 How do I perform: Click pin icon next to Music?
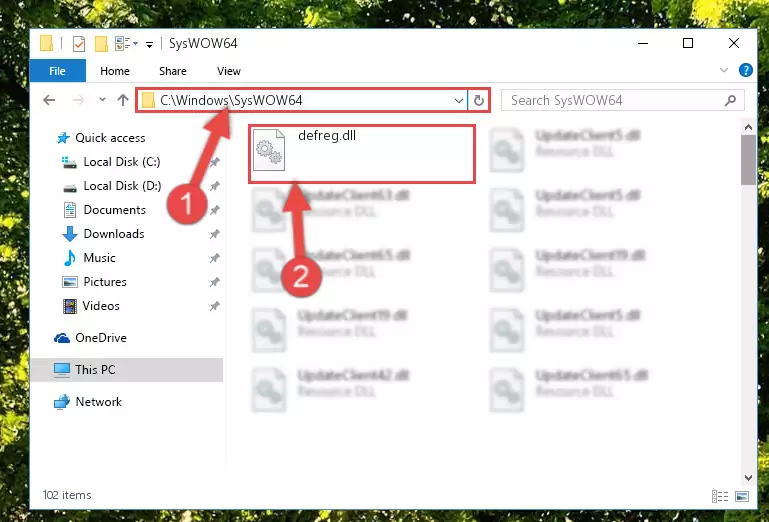(214, 258)
